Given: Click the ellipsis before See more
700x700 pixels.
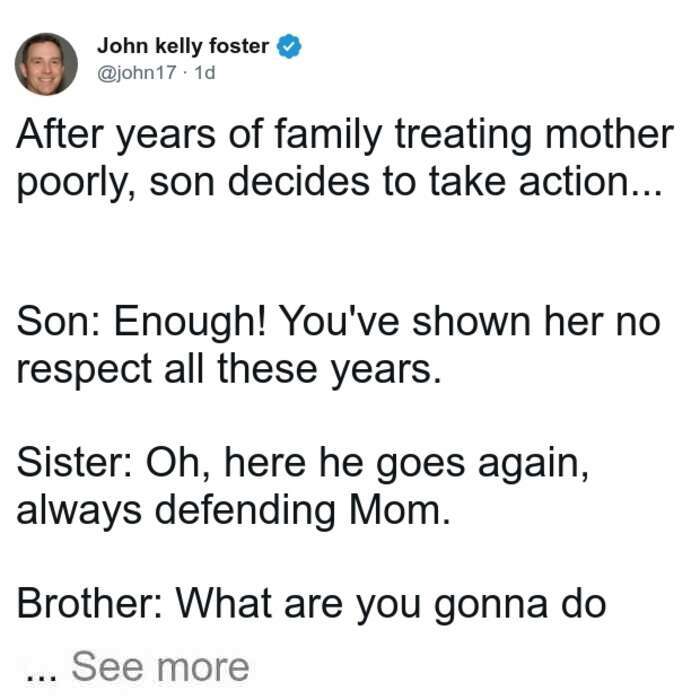Looking at the screenshot, I should pyautogui.click(x=41, y=676).
